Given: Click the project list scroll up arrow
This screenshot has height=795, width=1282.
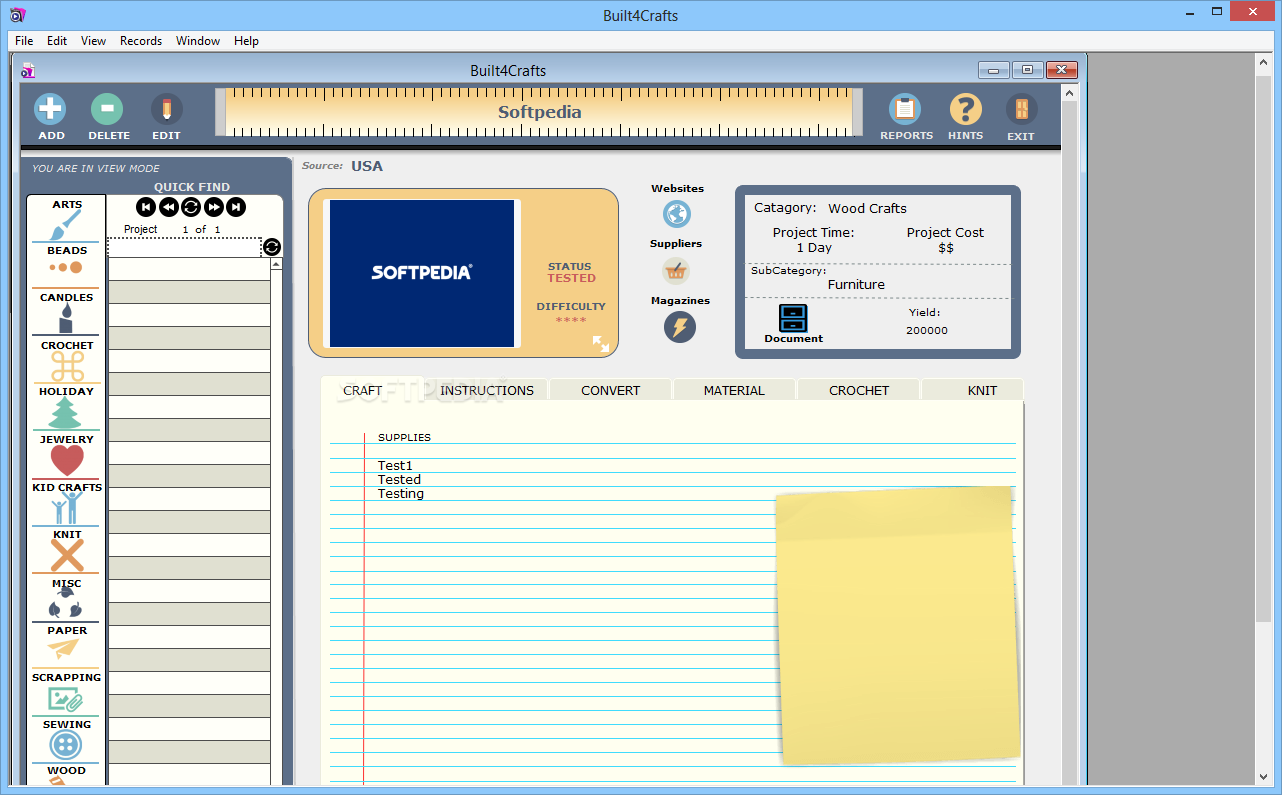Looking at the screenshot, I should (x=276, y=264).
